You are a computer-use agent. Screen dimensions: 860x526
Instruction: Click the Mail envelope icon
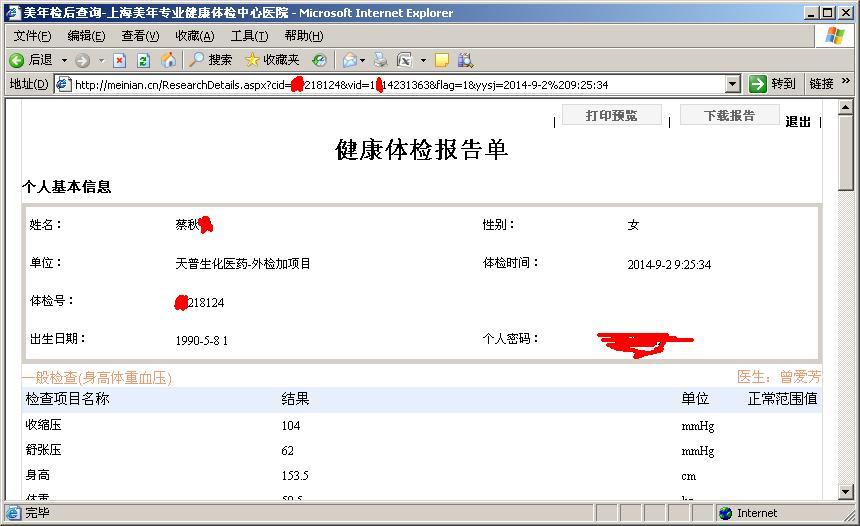click(x=349, y=60)
